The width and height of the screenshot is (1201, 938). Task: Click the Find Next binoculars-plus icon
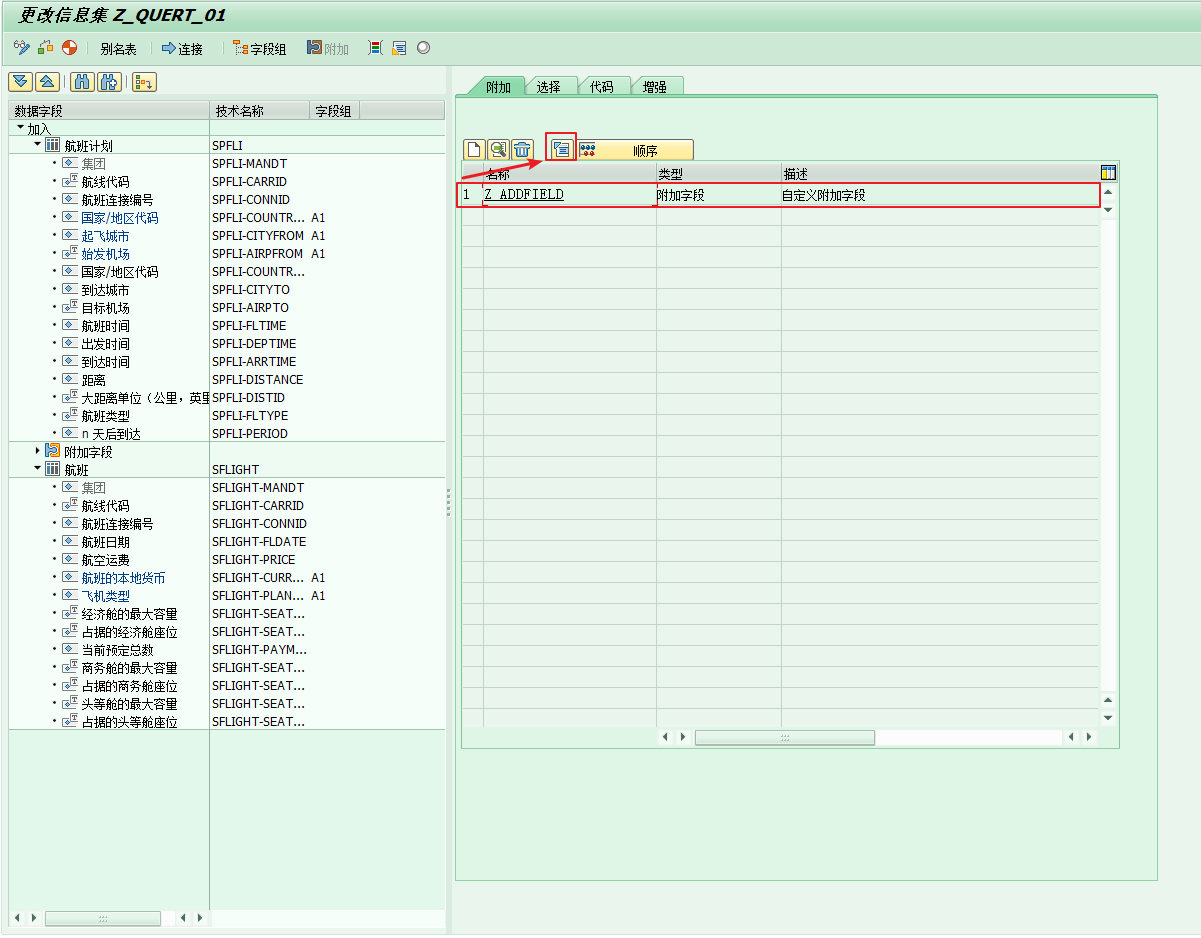click(x=109, y=82)
